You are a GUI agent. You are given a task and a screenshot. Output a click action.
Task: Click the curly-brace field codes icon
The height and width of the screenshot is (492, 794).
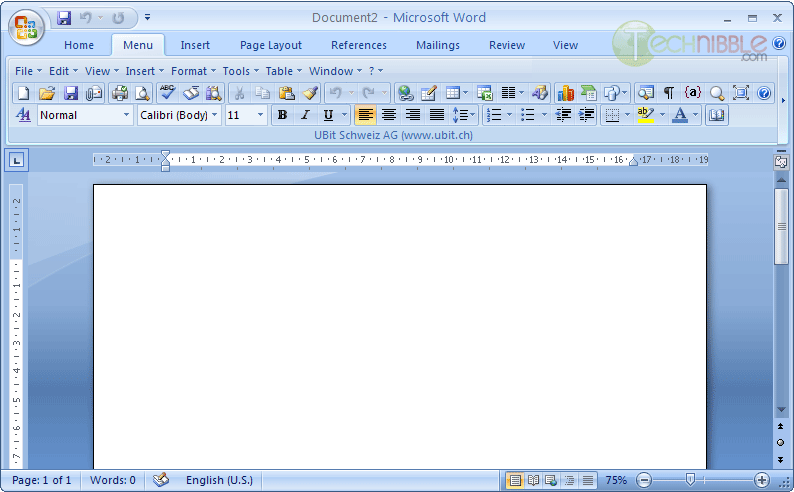[692, 93]
